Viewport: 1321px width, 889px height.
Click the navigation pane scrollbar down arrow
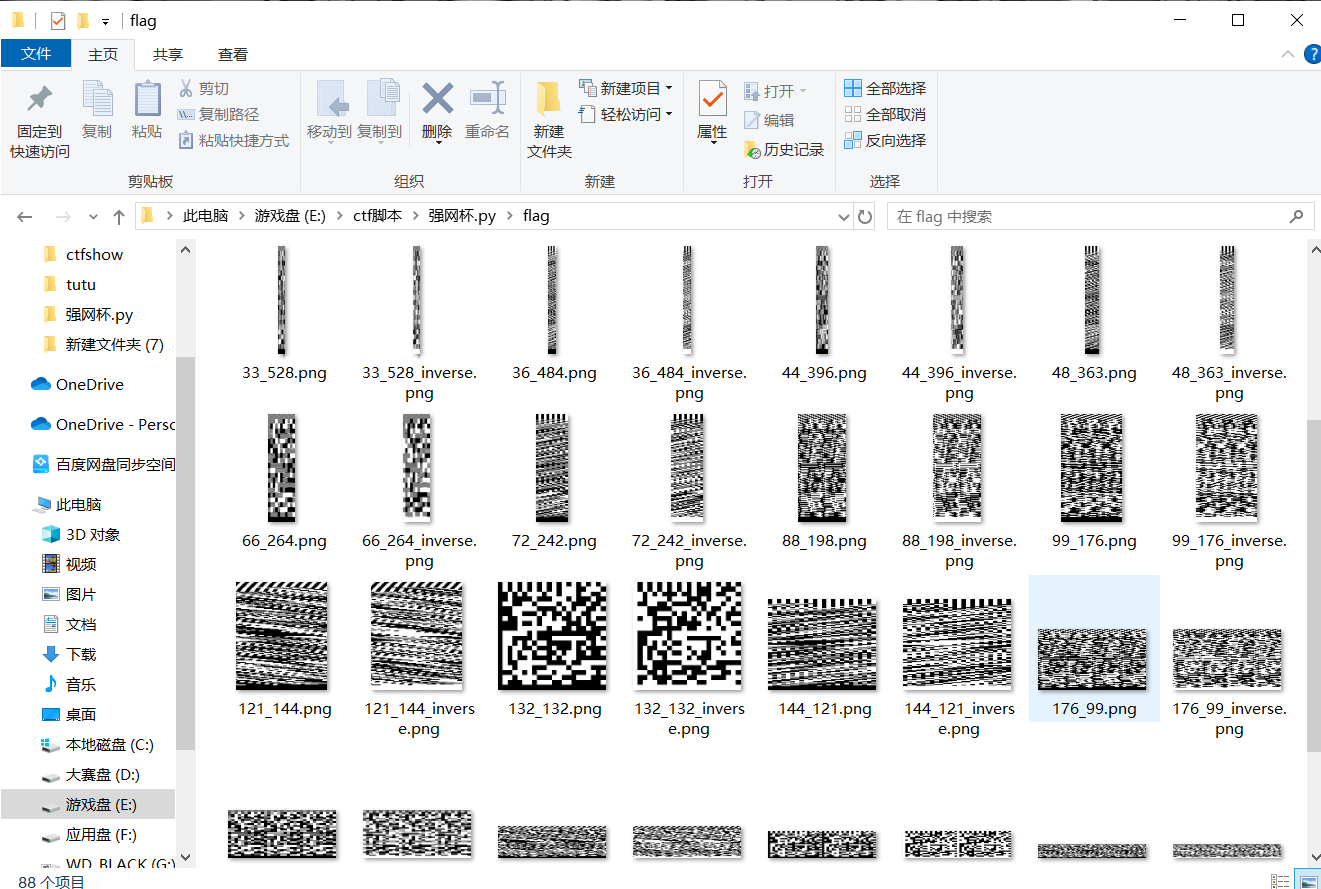[x=185, y=859]
